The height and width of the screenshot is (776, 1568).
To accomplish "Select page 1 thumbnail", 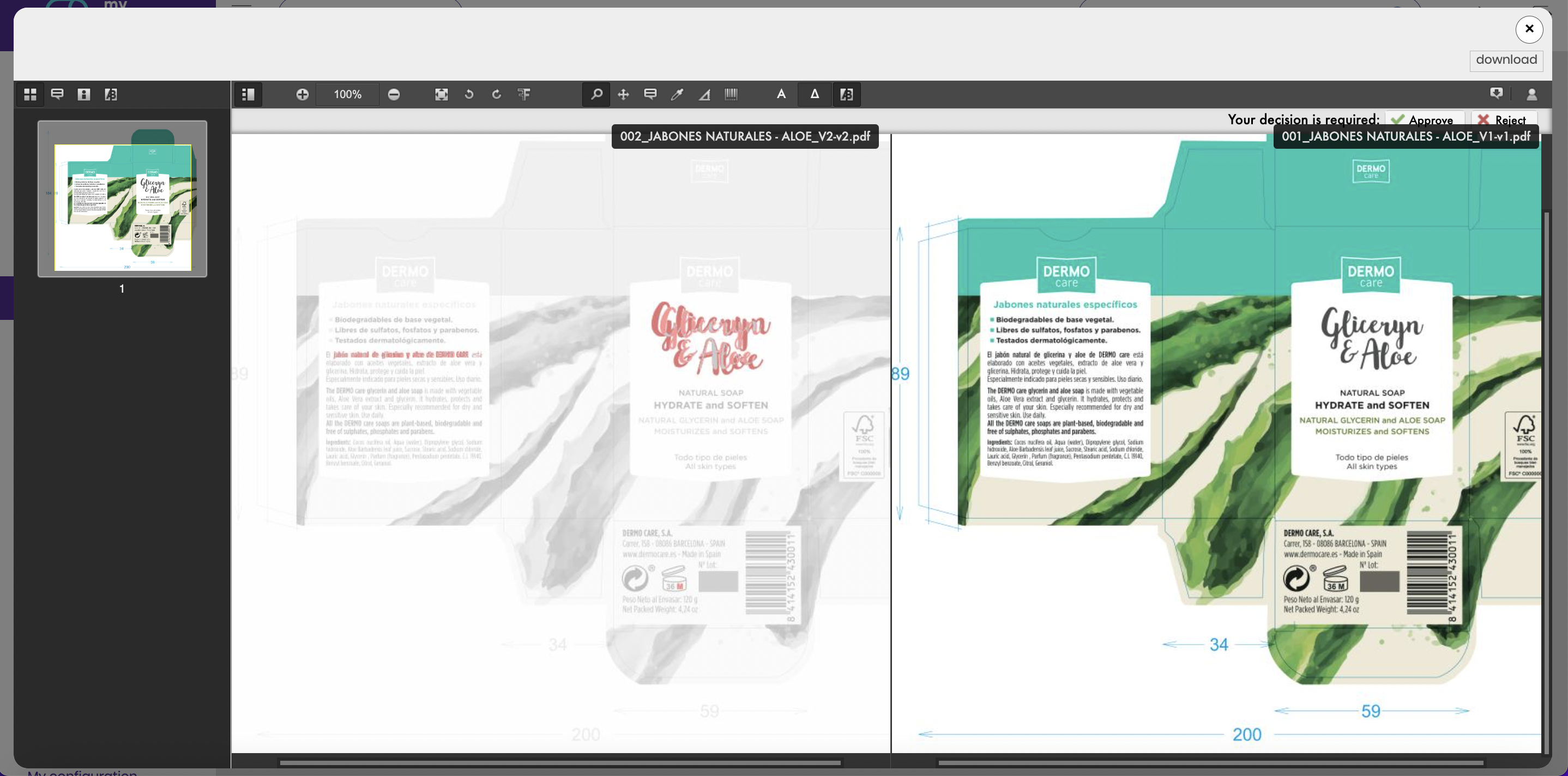I will (x=122, y=199).
